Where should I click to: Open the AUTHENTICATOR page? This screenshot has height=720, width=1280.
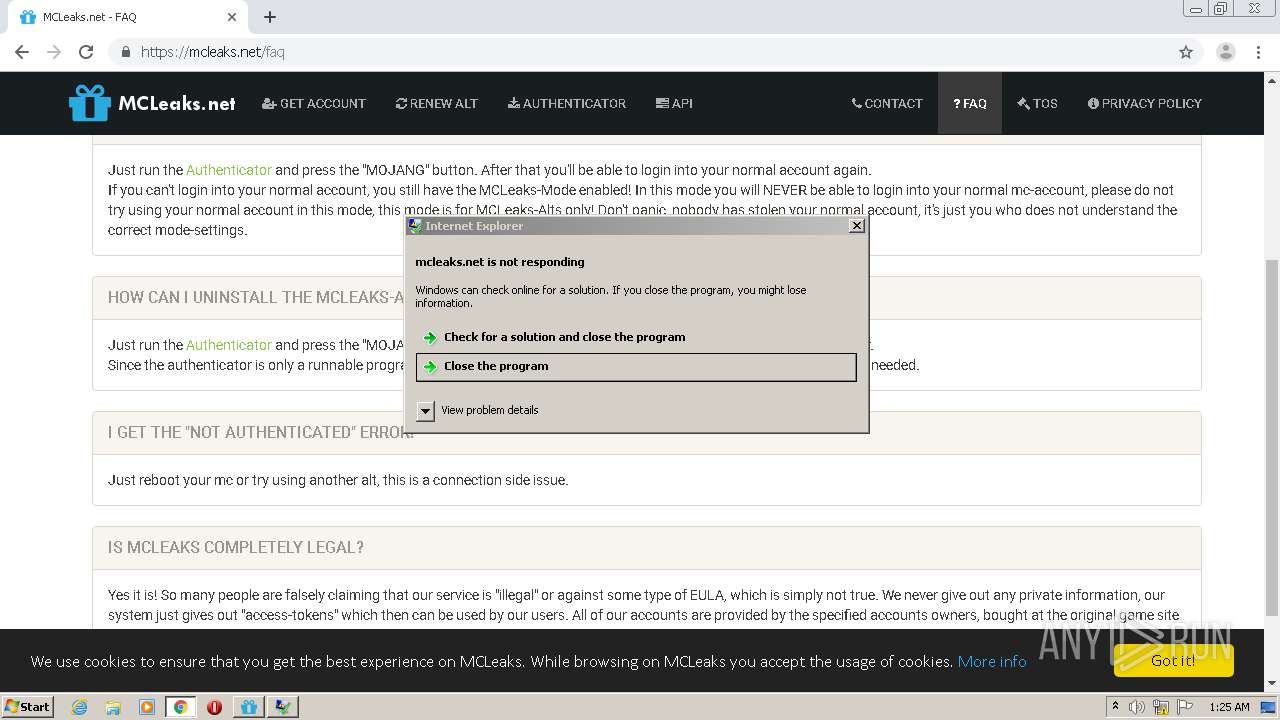pos(567,103)
